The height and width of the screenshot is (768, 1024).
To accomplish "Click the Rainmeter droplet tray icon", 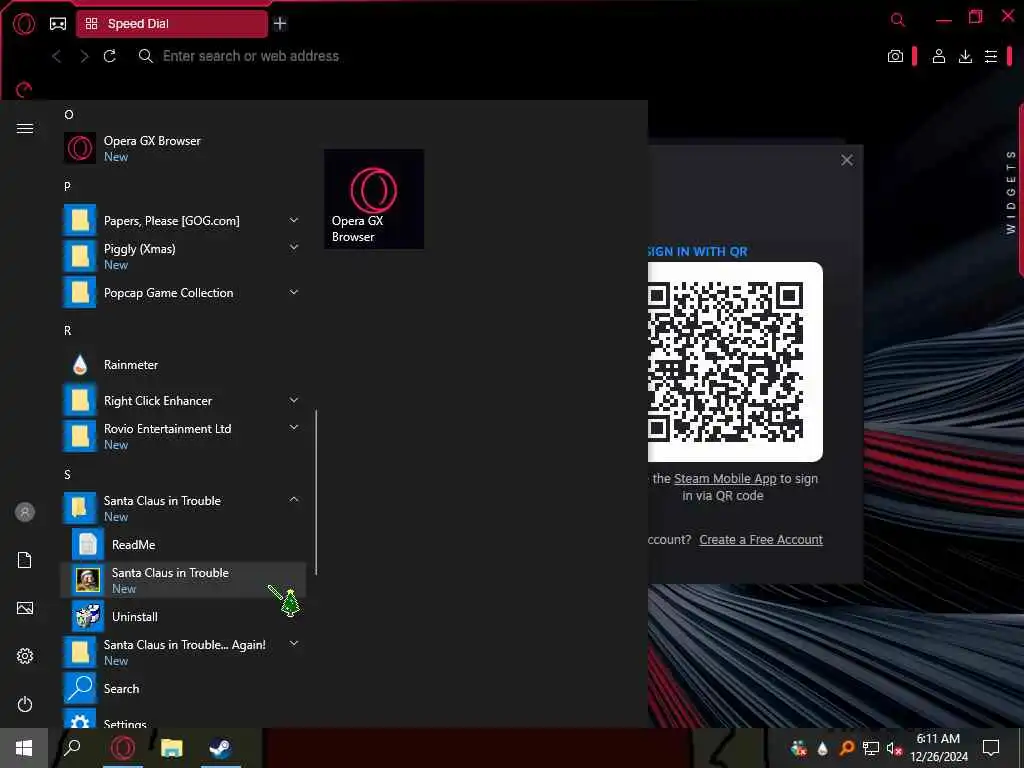I will pos(822,748).
